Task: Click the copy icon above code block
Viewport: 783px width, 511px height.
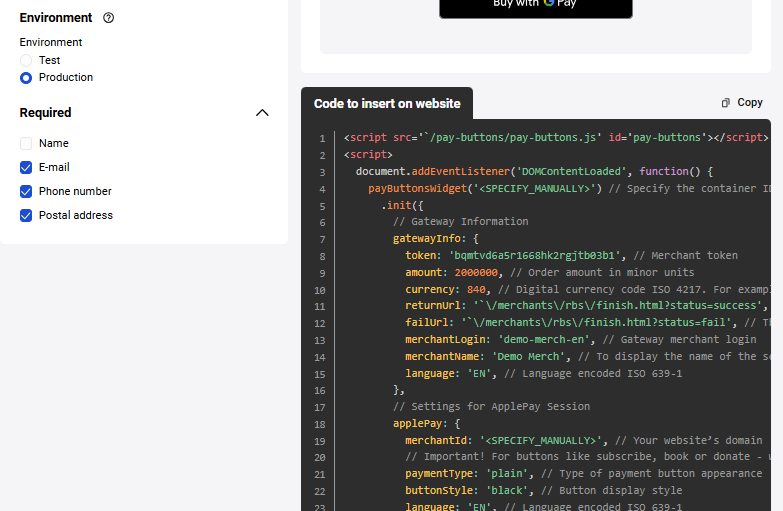Action: [726, 103]
